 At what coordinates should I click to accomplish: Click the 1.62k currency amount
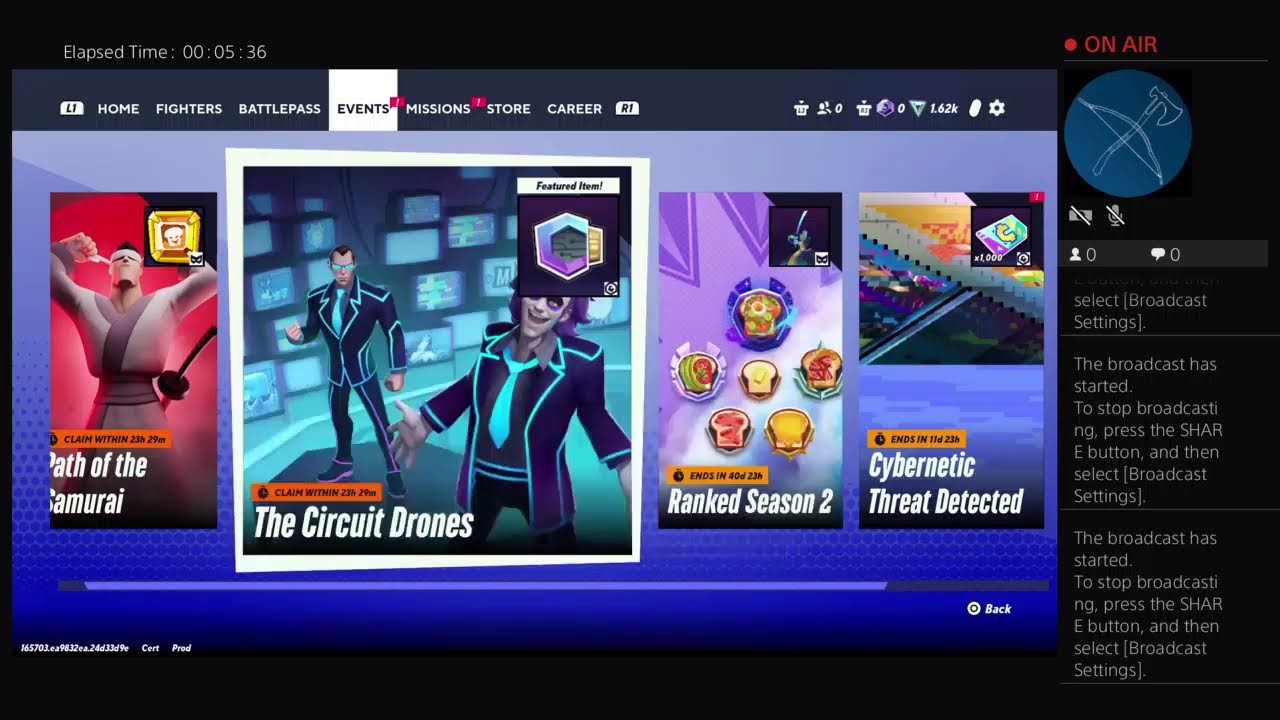click(x=943, y=108)
